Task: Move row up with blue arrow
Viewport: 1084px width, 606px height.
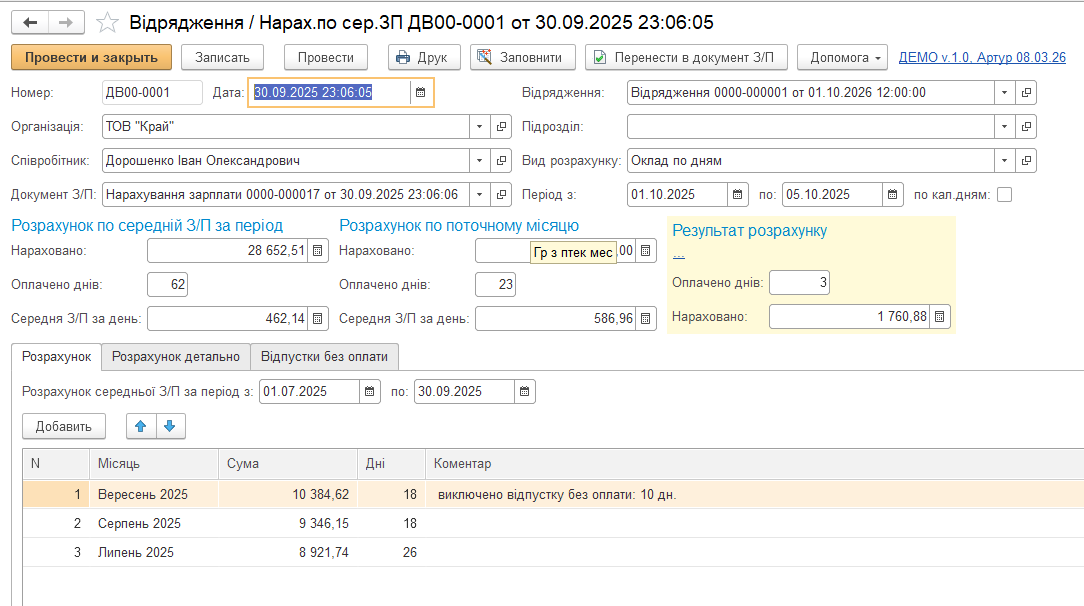Action: pyautogui.click(x=141, y=427)
